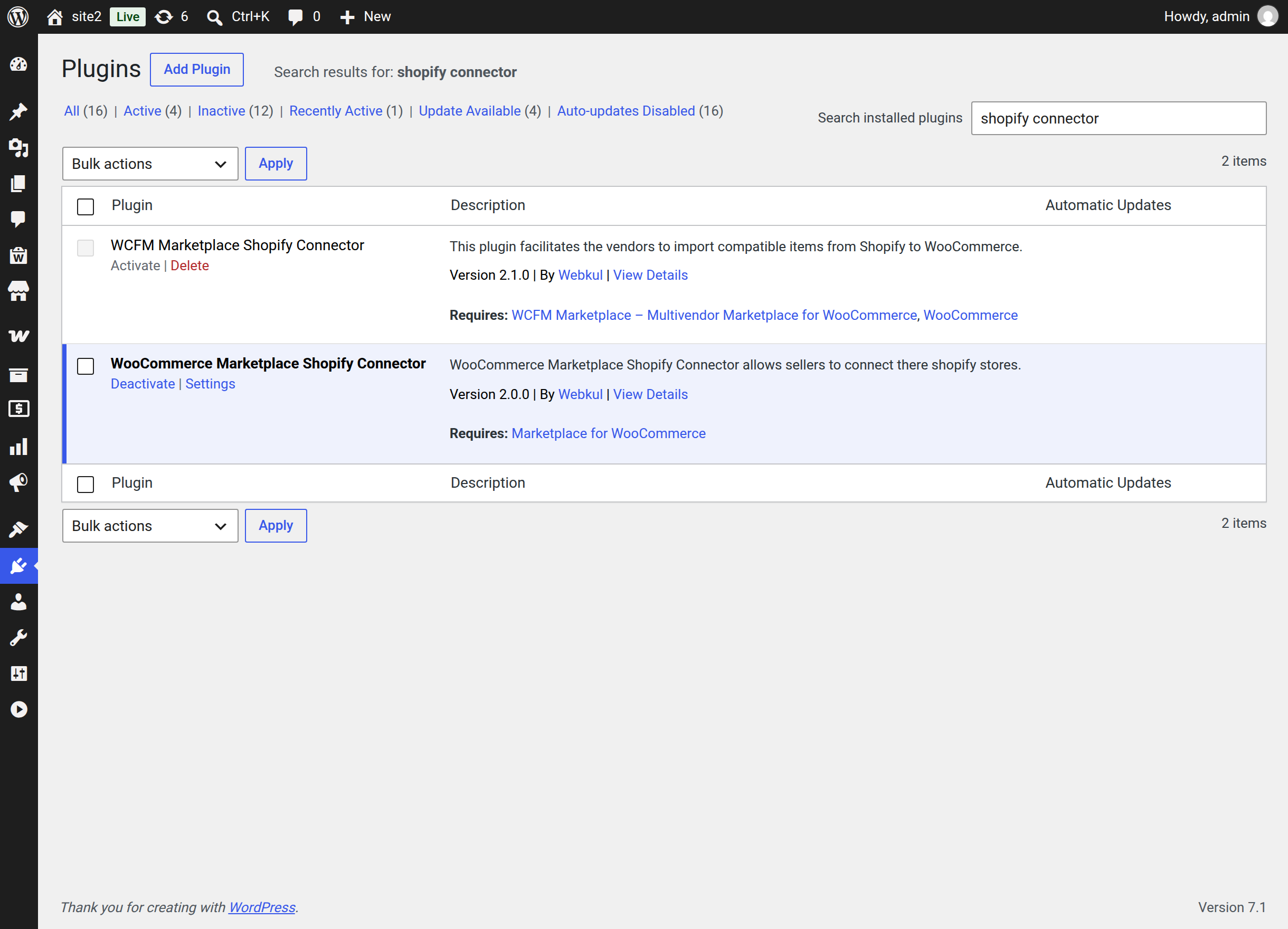Activate WCFM Marketplace Shopify Connector
This screenshot has height=929, width=1288.
[135, 266]
